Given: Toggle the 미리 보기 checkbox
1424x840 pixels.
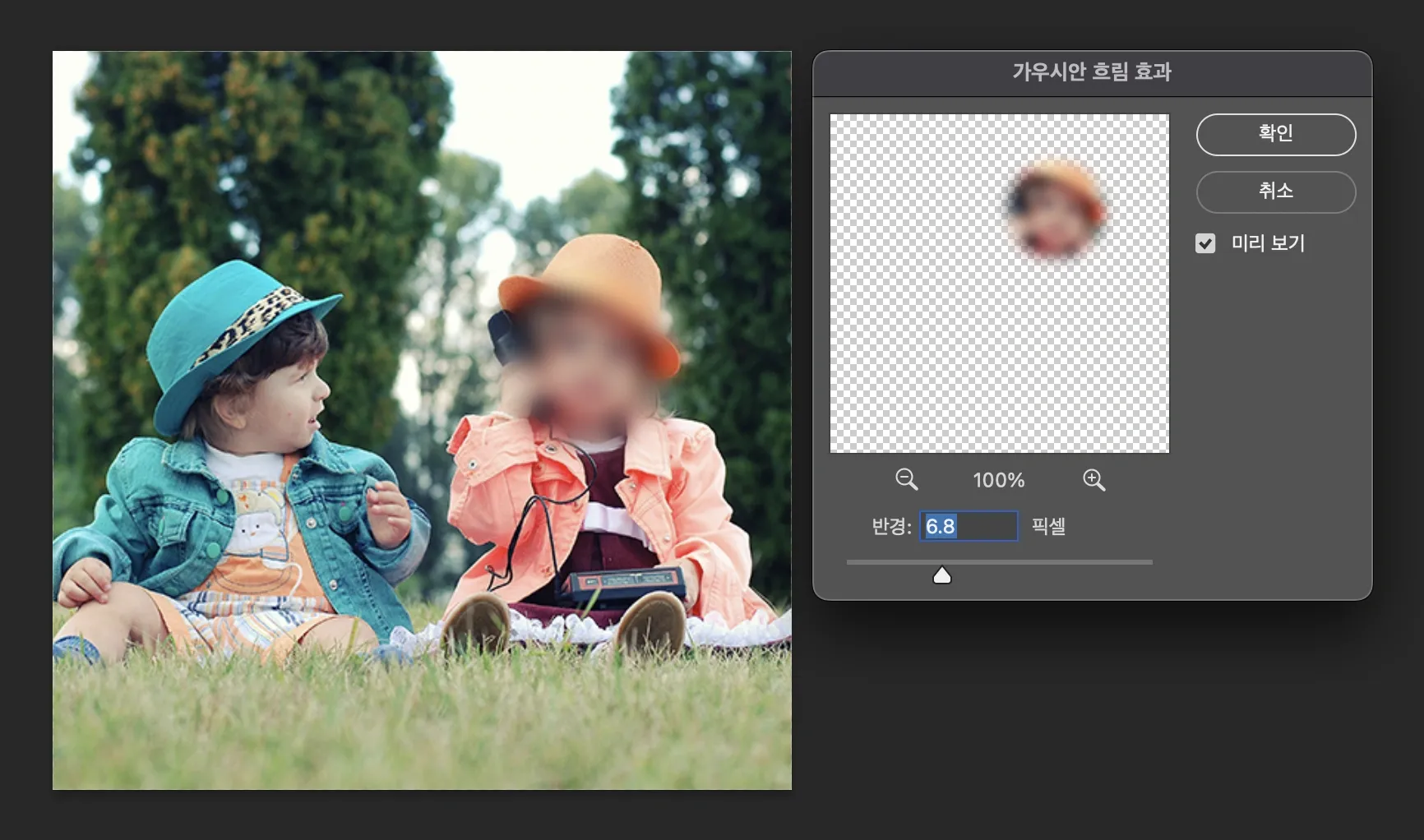Looking at the screenshot, I should [1204, 243].
